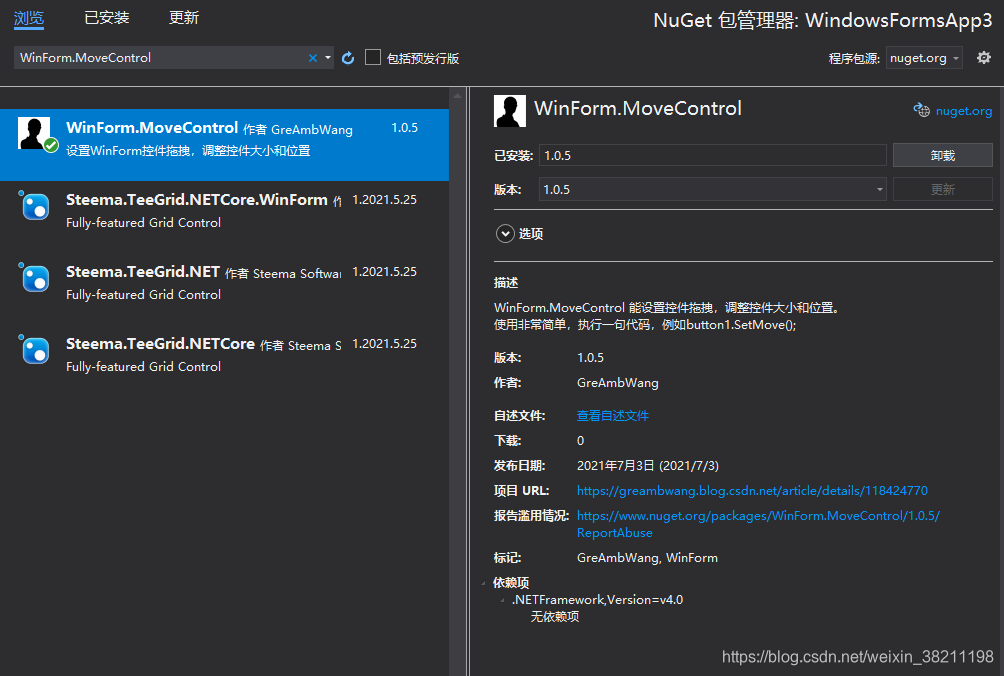Click the results list scrollbar up arrow
Viewport: 1004px width, 676px height.
point(457,96)
